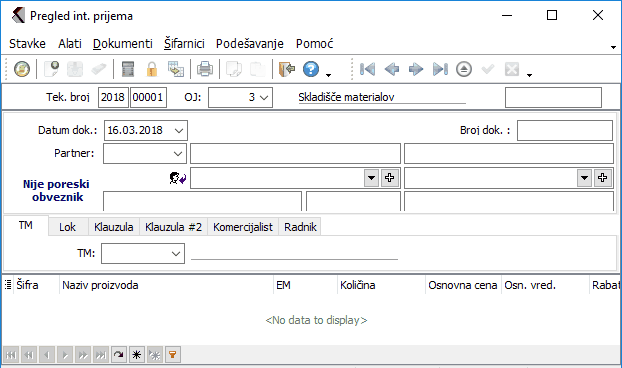This screenshot has height=368, width=622.
Task: Open the Dokumenti menu
Action: [x=123, y=43]
